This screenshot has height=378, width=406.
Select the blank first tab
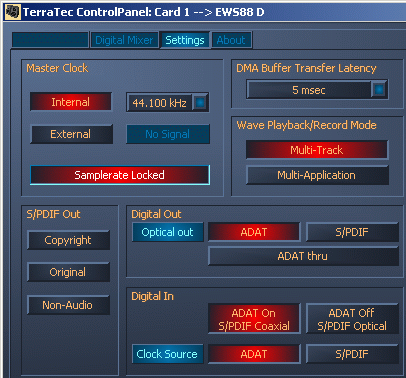50,40
